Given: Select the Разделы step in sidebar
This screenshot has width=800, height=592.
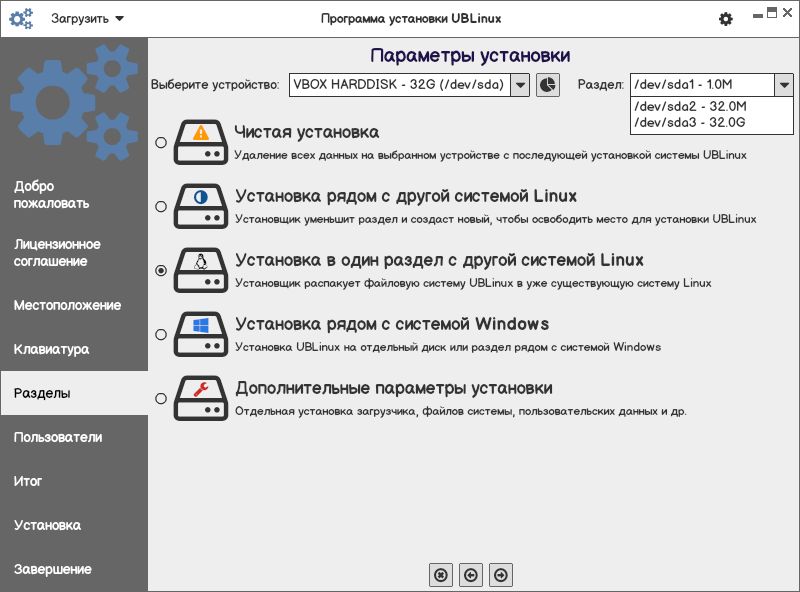Looking at the screenshot, I should (74, 393).
